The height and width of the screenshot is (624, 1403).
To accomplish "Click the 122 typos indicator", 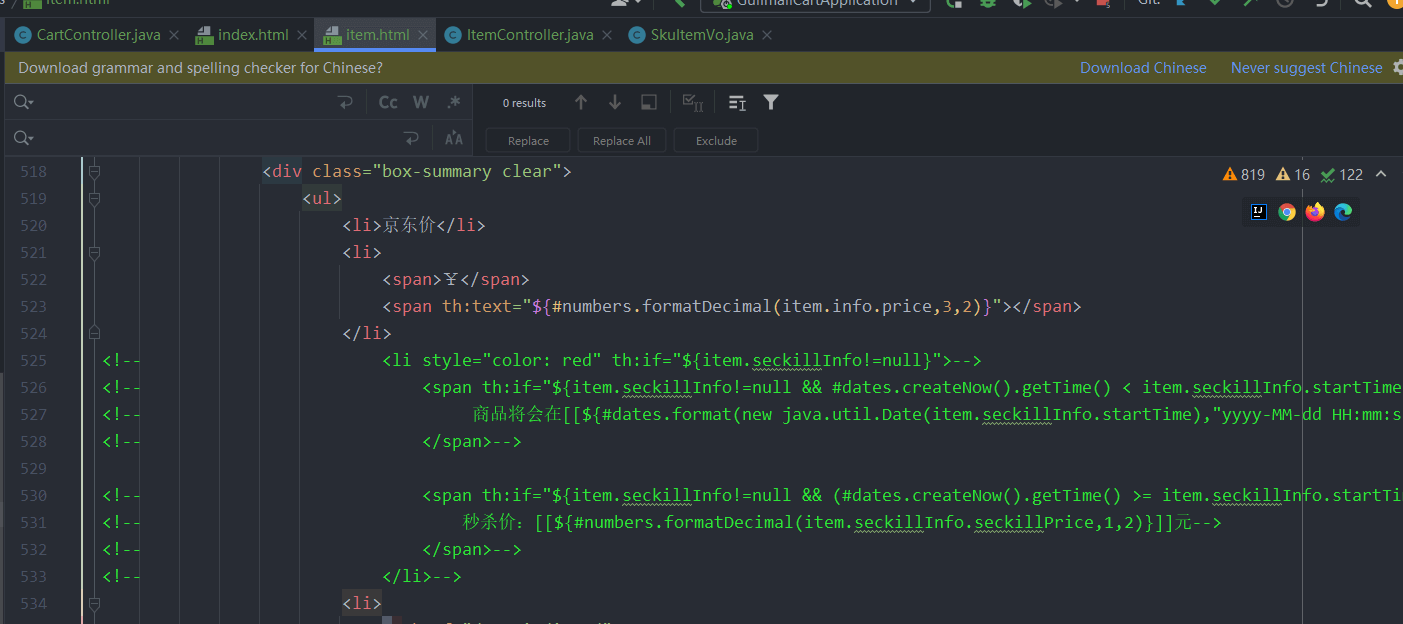I will click(1341, 174).
